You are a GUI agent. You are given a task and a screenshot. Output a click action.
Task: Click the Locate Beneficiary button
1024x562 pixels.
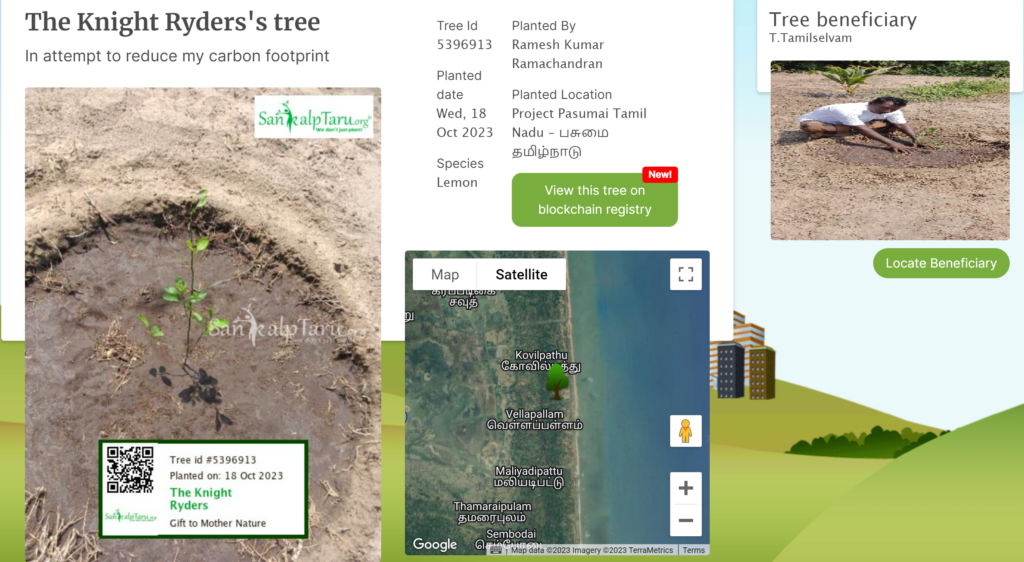[941, 263]
